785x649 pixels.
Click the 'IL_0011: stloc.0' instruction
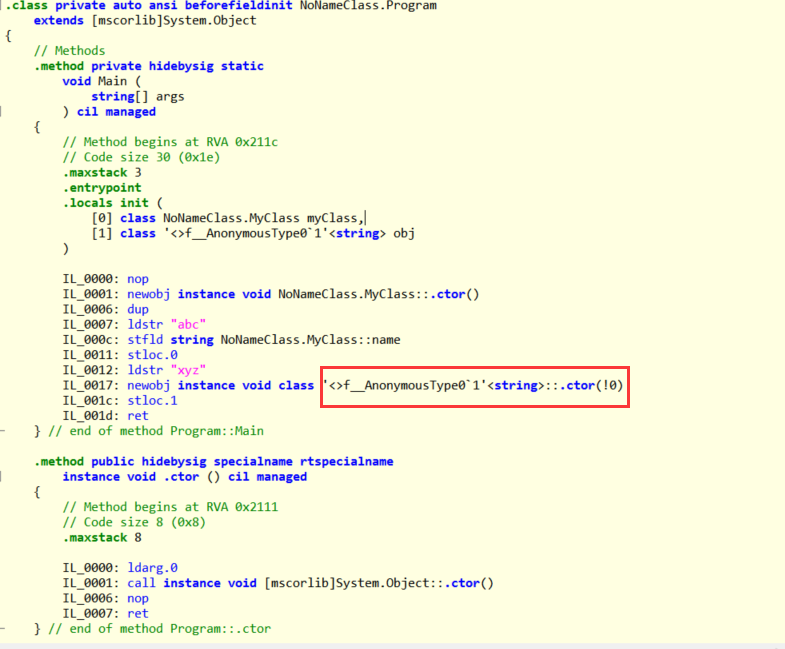tap(120, 355)
